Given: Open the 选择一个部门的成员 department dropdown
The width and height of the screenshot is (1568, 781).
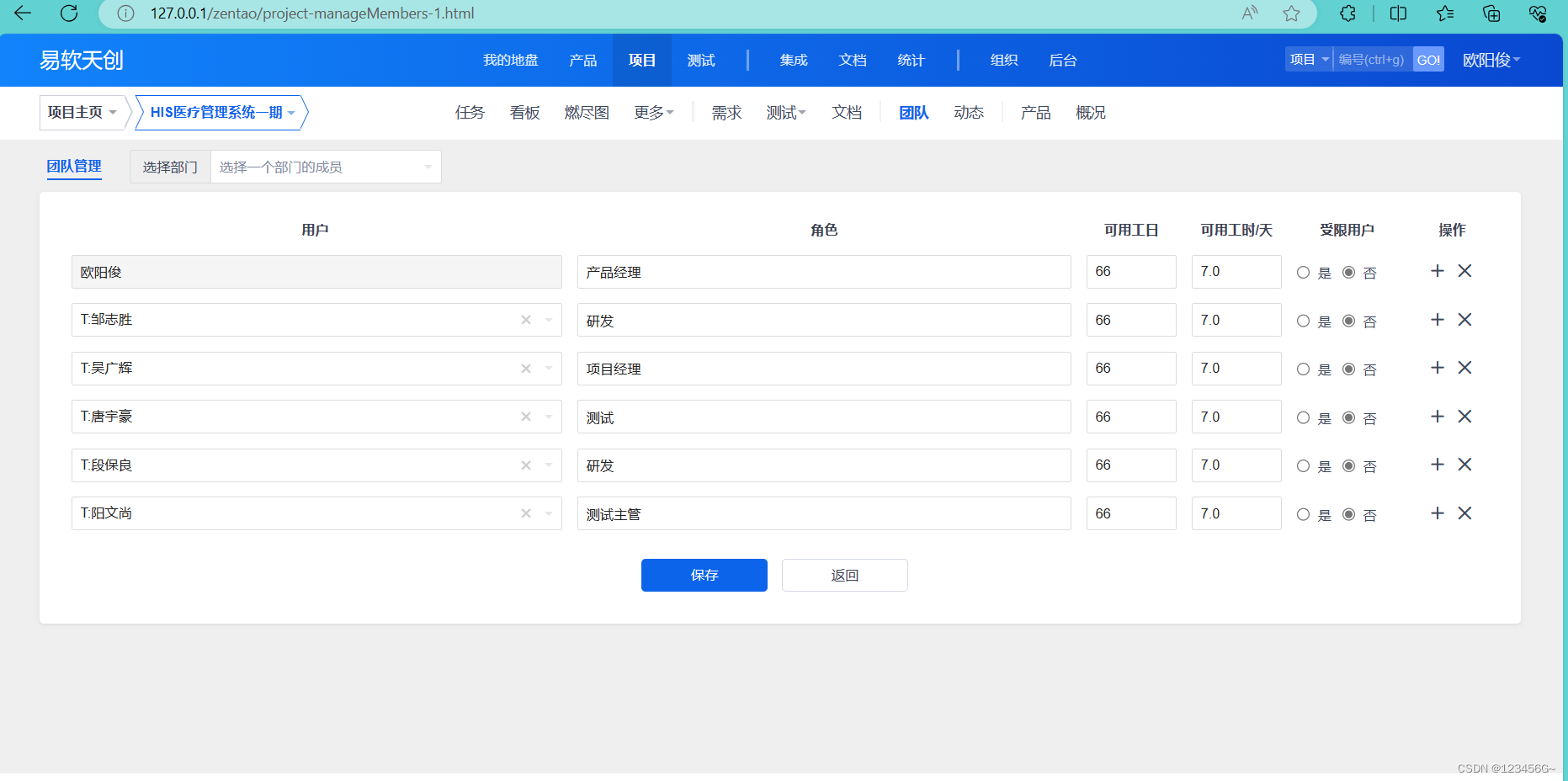Looking at the screenshot, I should (x=326, y=167).
